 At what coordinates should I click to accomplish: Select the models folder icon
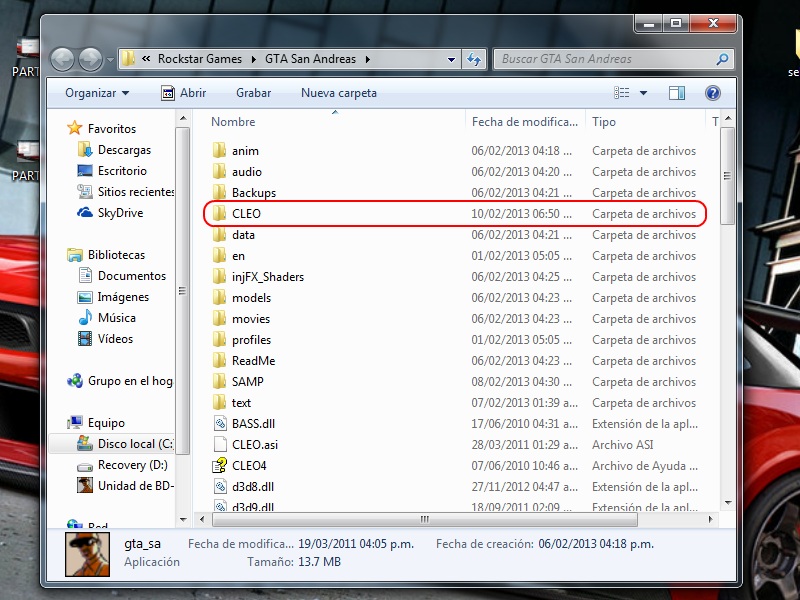(219, 297)
